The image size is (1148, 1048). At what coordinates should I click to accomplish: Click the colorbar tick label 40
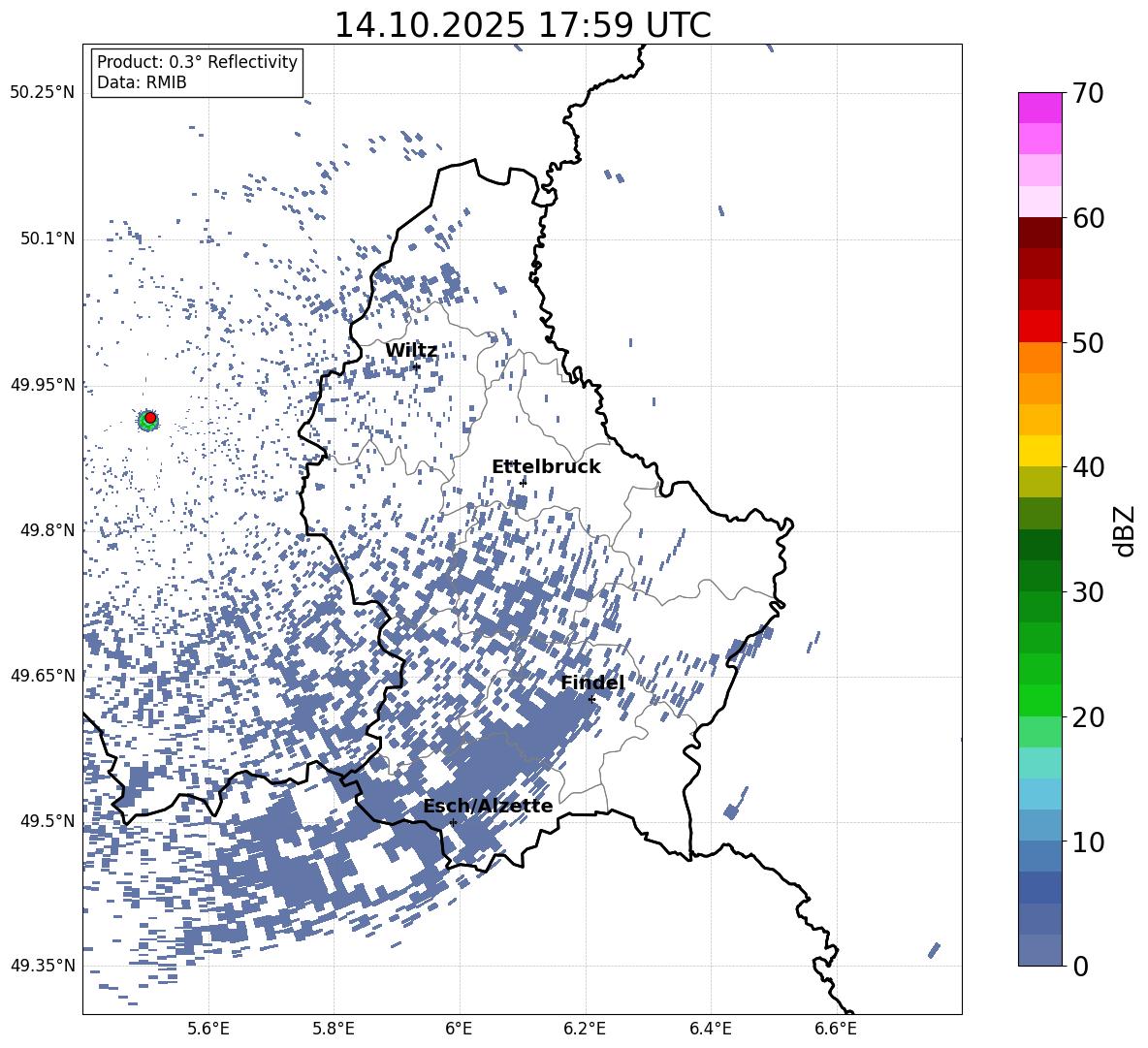[x=1087, y=467]
